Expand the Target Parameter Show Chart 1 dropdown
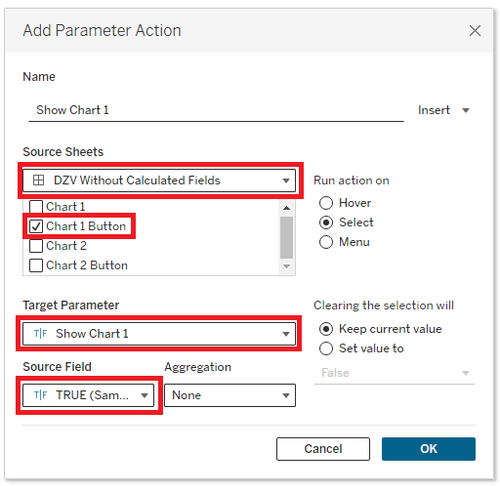Viewport: 500px width, 486px height. pos(159,333)
